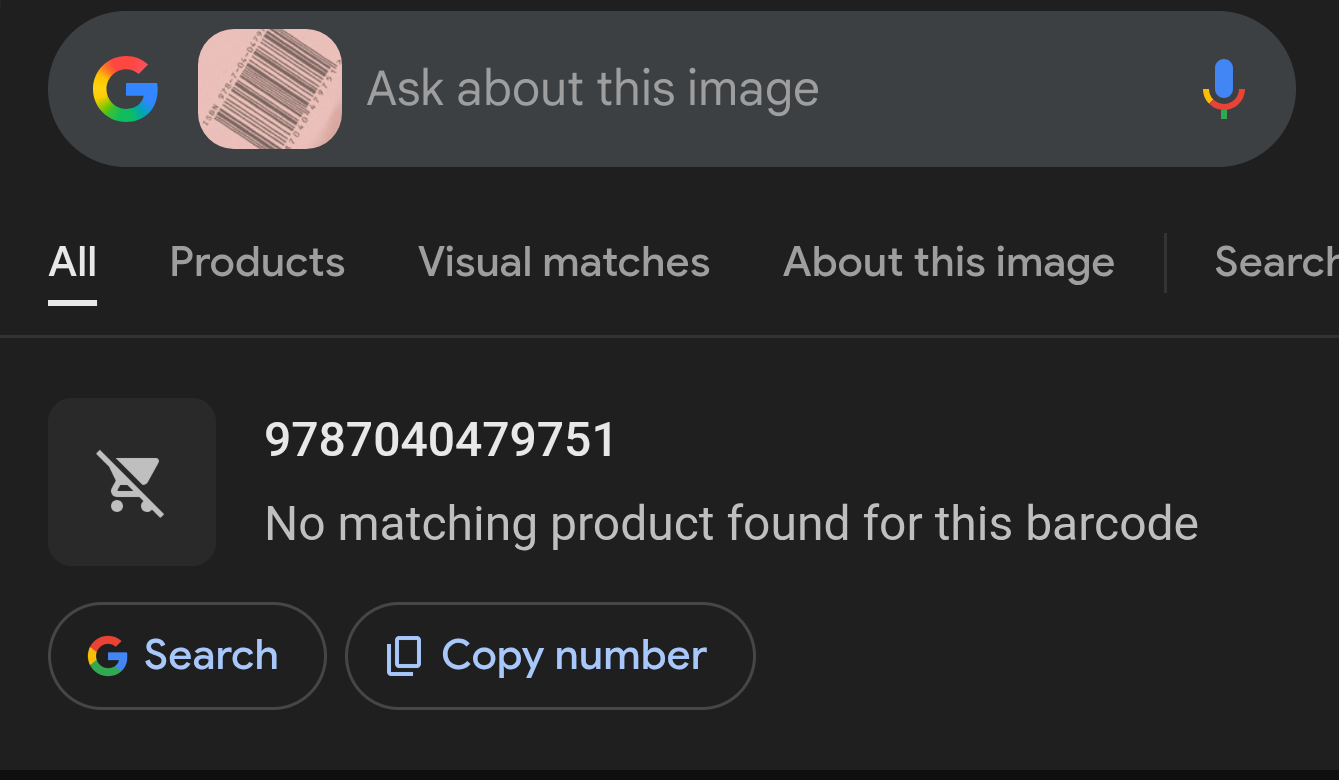
Task: Click the Google logo in the search bar
Action: click(x=125, y=89)
